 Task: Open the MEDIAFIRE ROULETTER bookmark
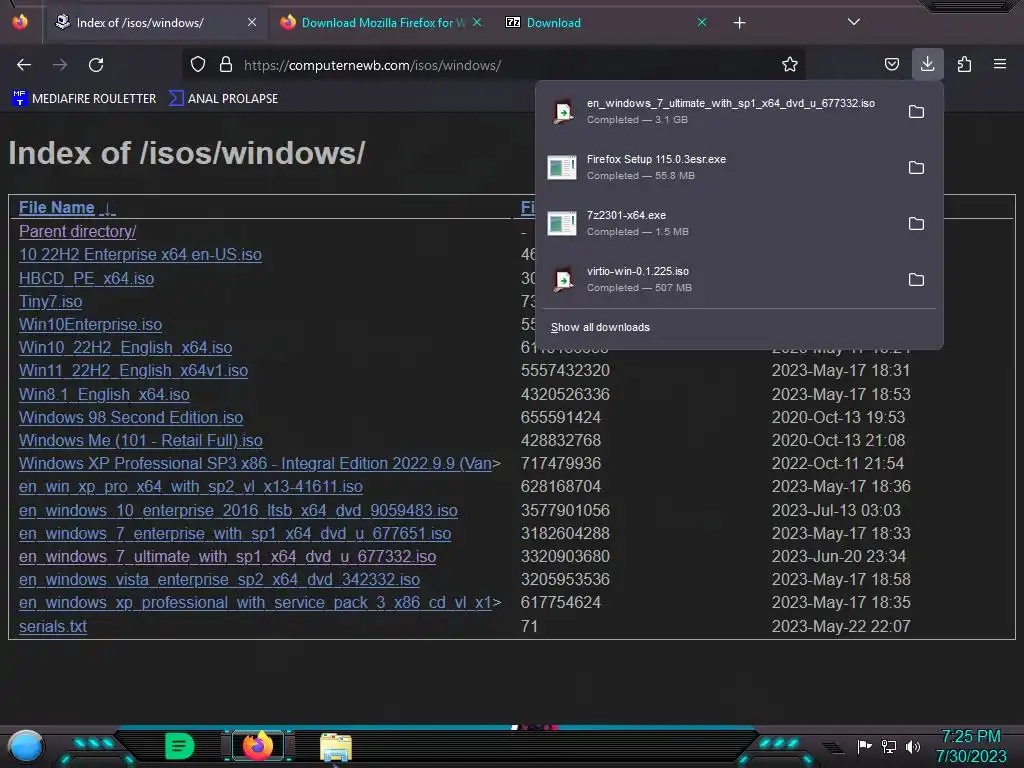tap(84, 99)
